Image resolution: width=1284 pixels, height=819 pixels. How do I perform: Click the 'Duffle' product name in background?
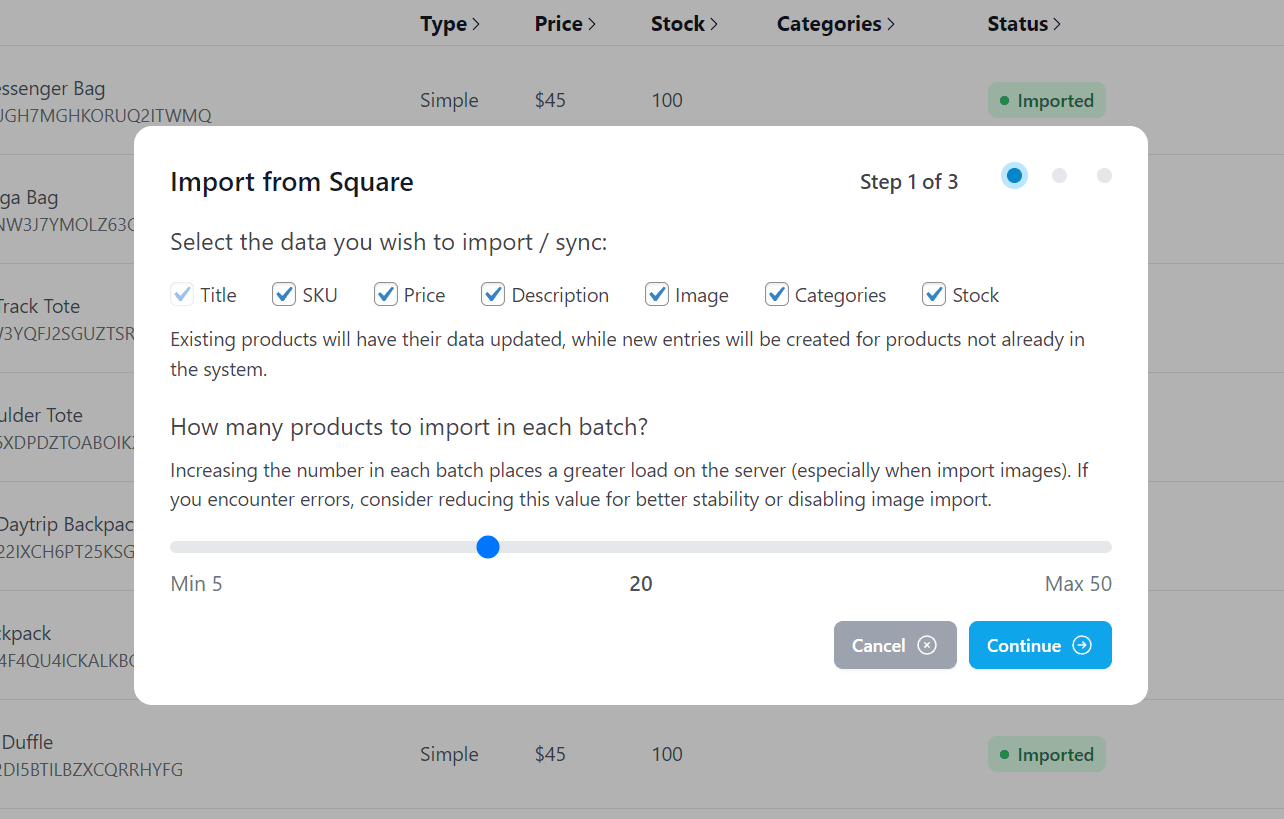[27, 742]
